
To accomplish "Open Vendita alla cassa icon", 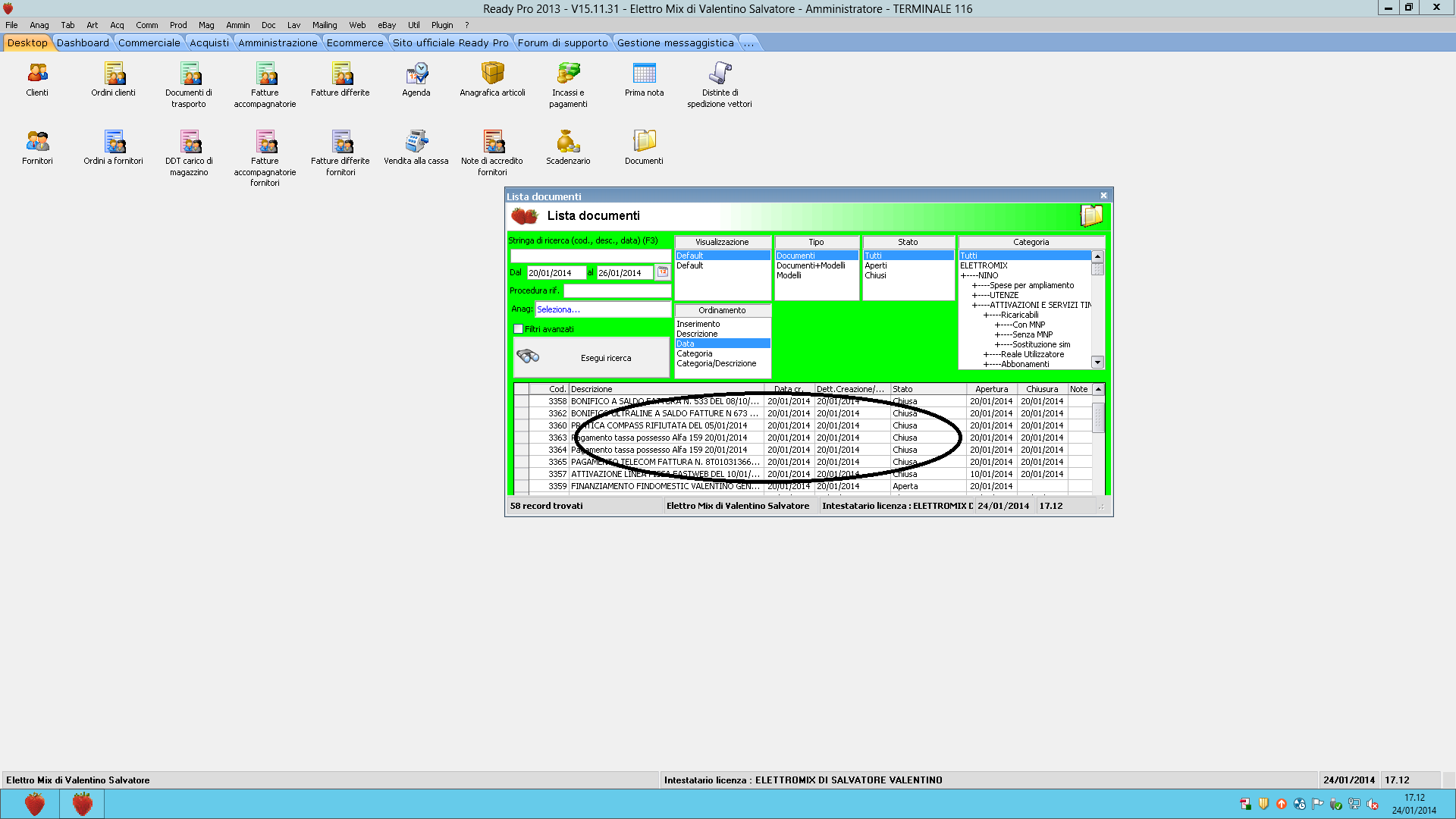I will pos(416,148).
